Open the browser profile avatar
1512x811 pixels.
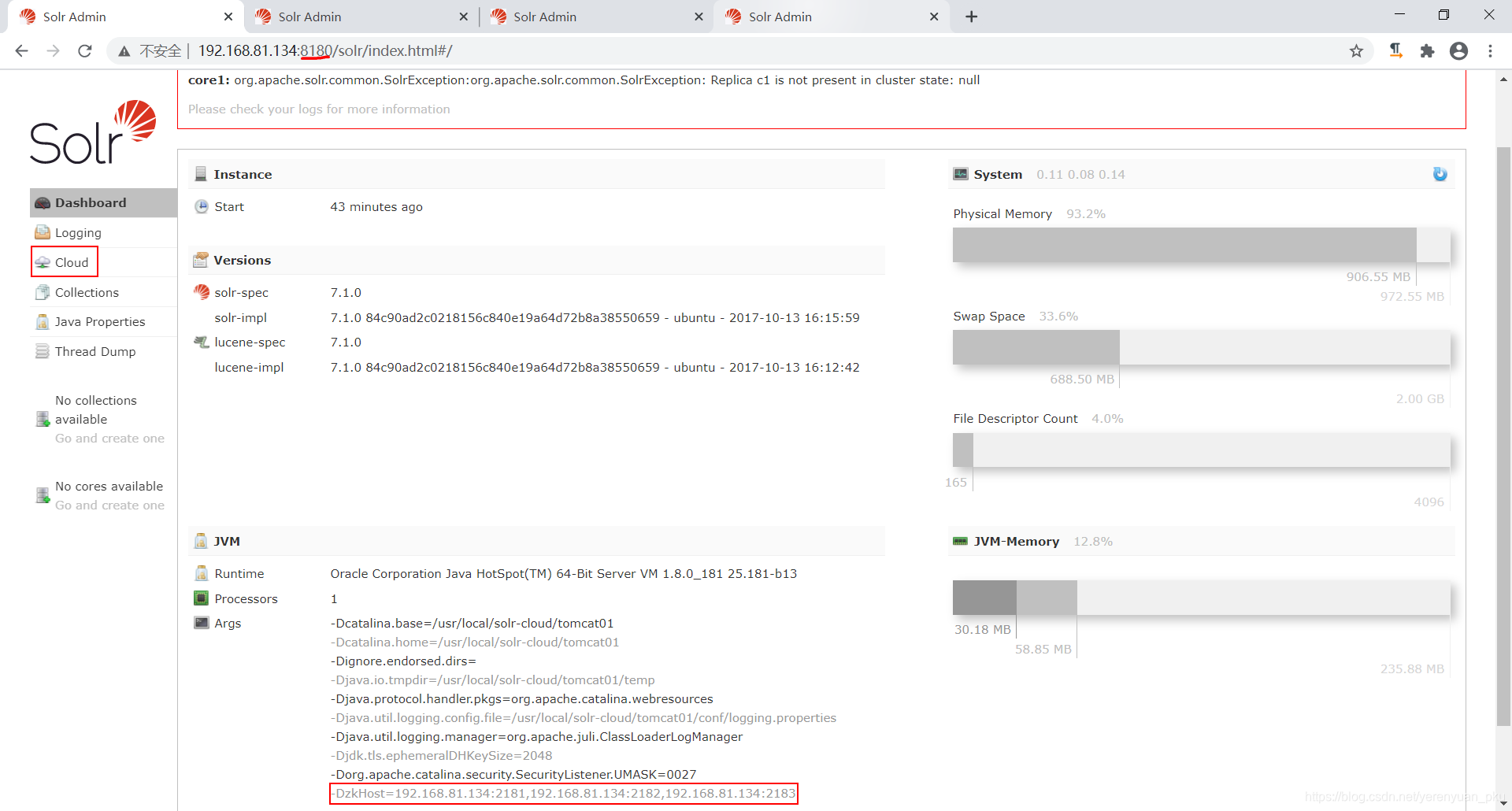click(1458, 51)
